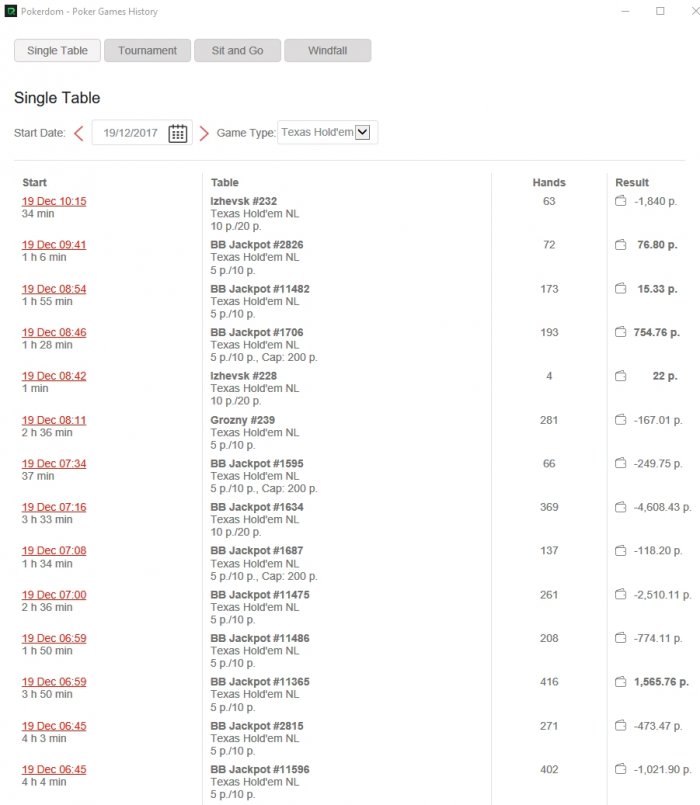Switch to the Tournament tab
Screen dimensions: 700x805
coord(147,51)
